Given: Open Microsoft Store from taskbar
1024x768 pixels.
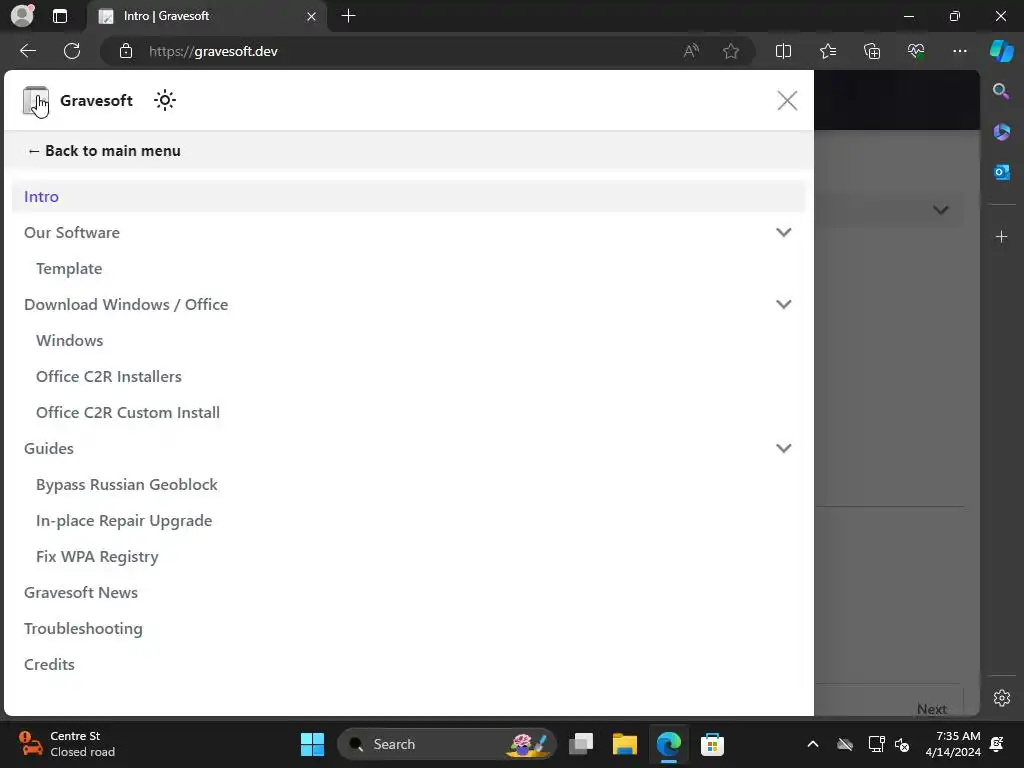Looking at the screenshot, I should pos(712,744).
